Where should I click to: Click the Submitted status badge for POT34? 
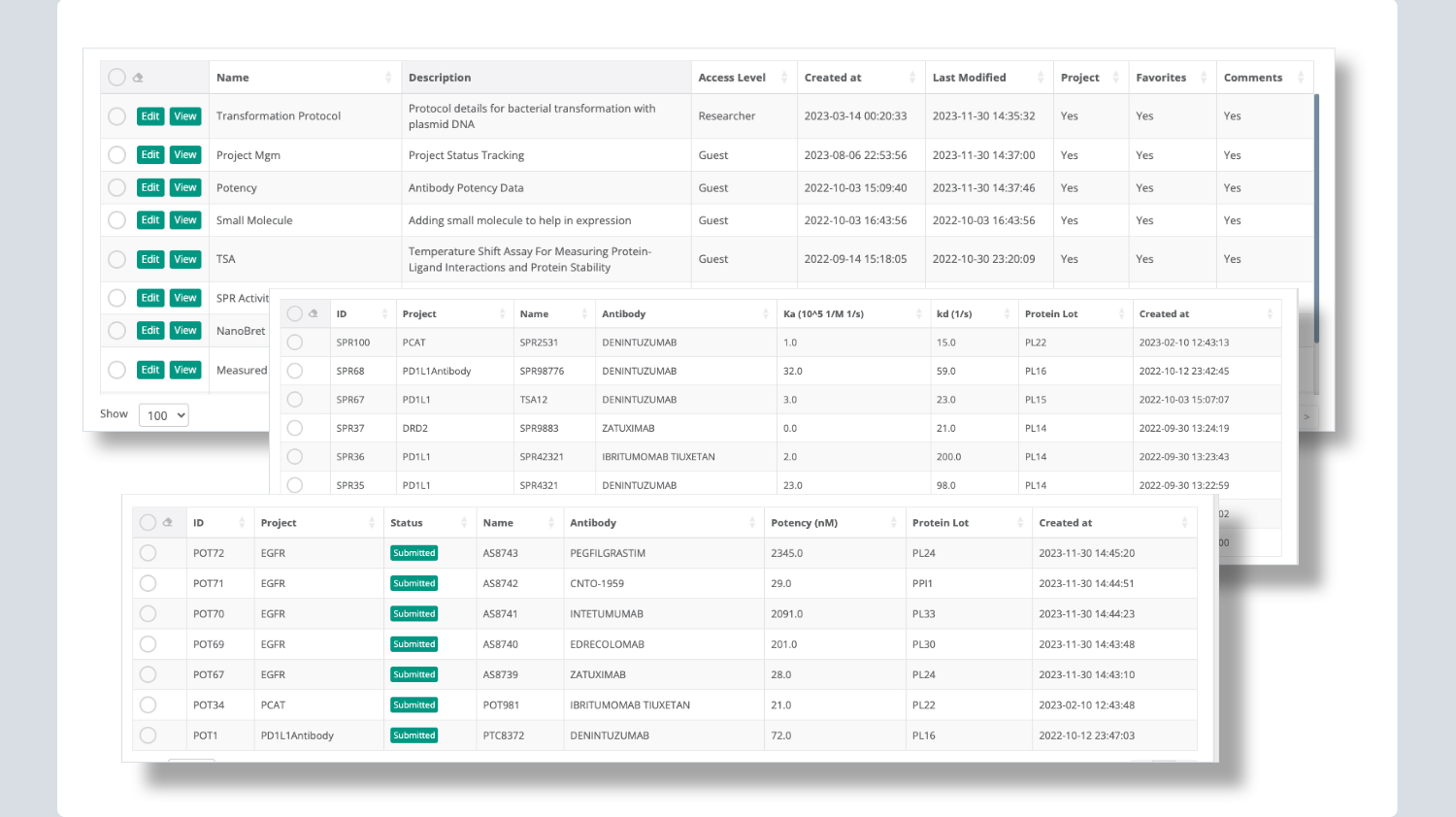coord(414,704)
